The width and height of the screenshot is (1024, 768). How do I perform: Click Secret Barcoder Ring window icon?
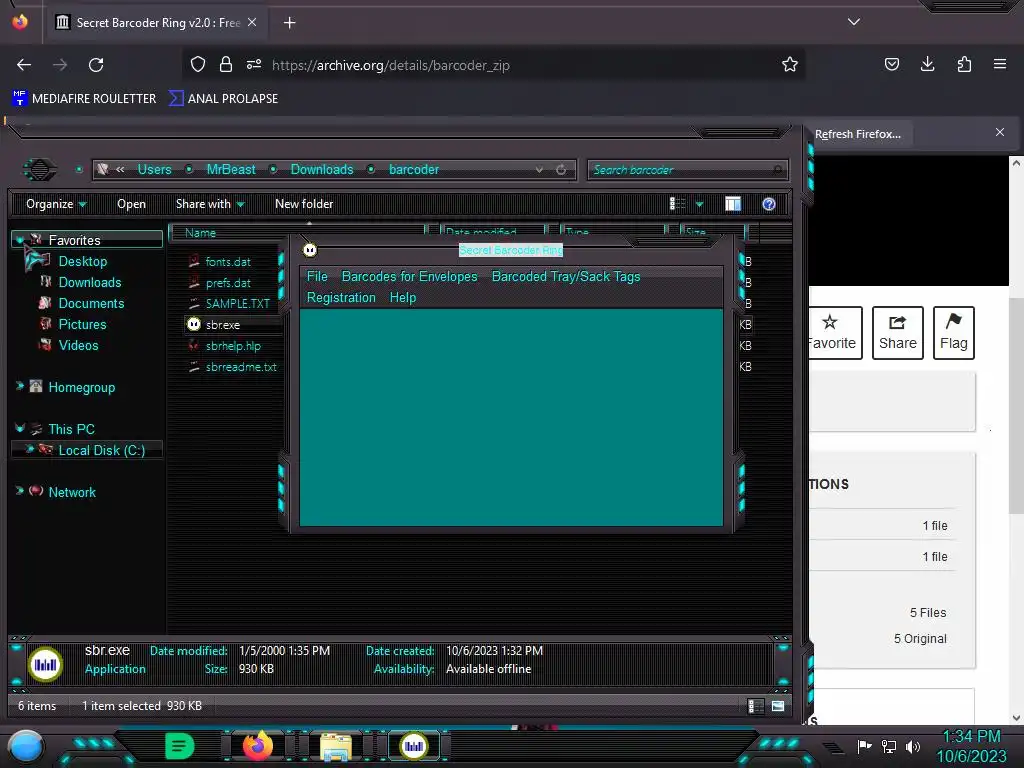point(310,249)
